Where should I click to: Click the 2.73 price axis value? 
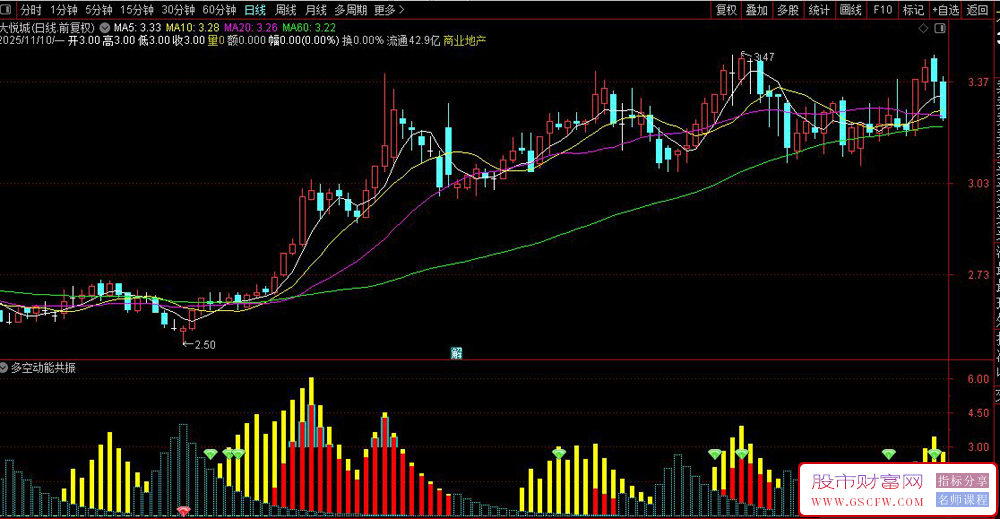point(978,275)
